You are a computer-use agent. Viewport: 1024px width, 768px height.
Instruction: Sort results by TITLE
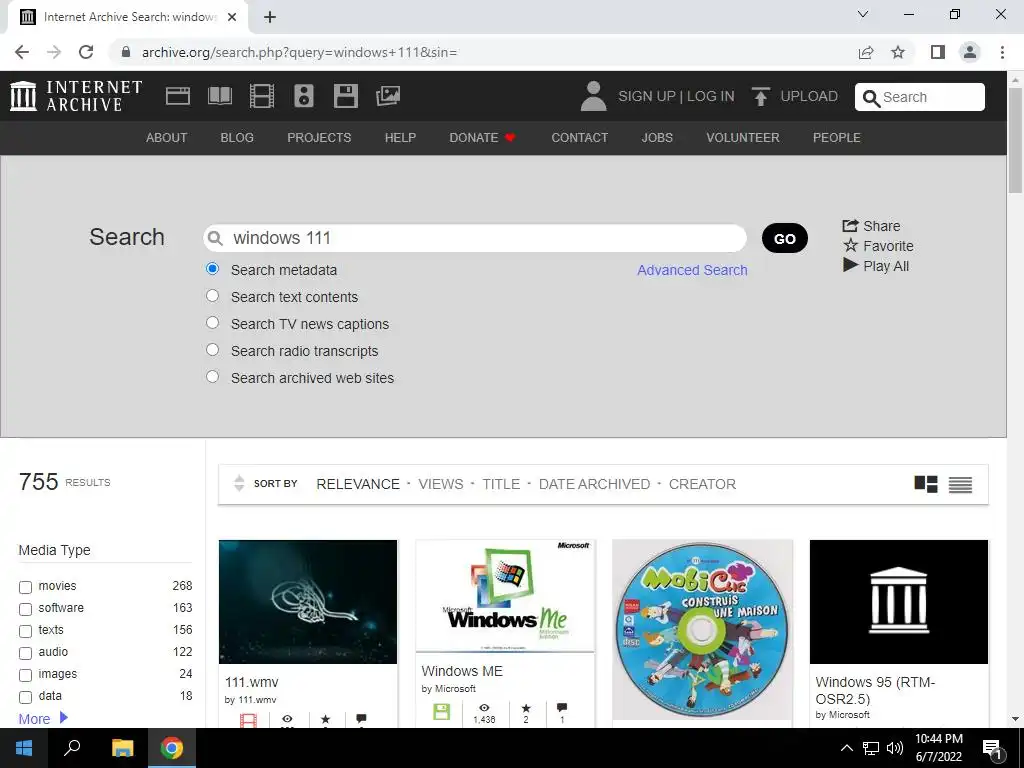pos(501,484)
